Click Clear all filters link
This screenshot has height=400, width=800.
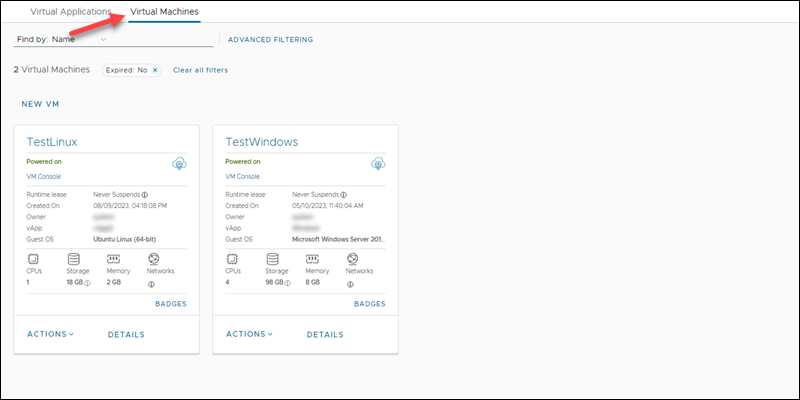(201, 70)
